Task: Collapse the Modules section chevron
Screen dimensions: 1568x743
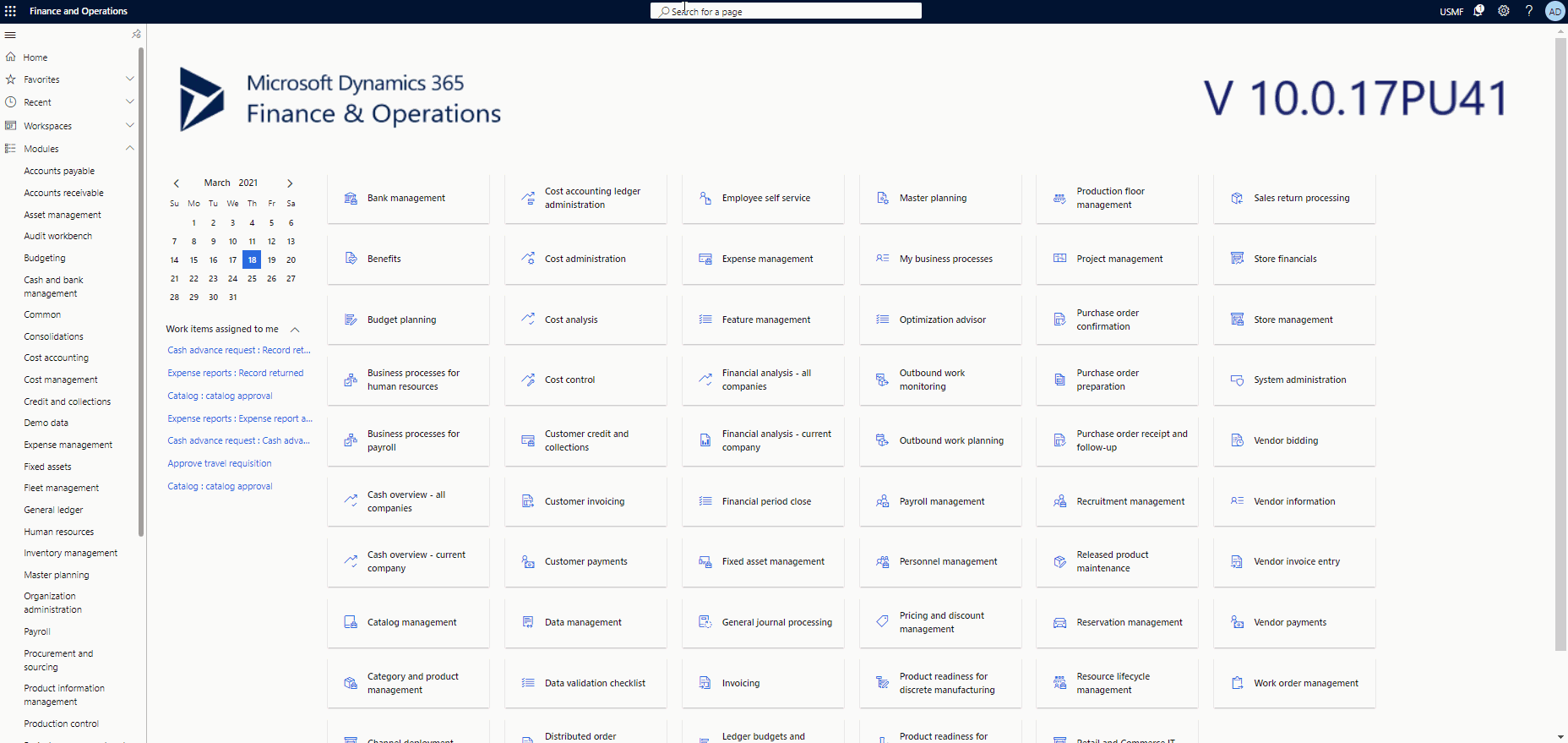Action: (x=130, y=148)
